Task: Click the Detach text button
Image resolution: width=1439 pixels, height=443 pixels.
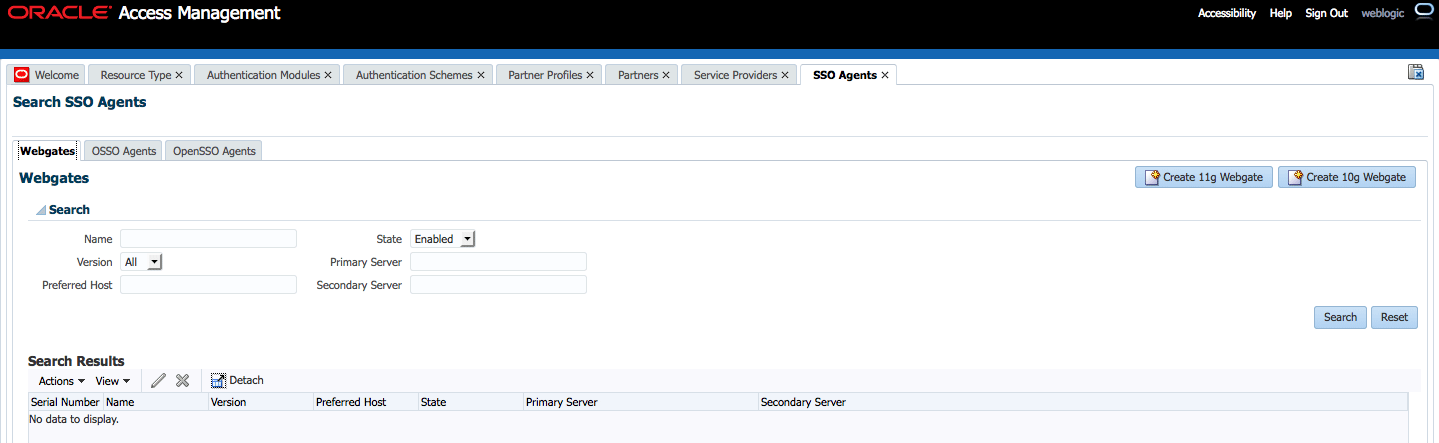Action: coord(247,380)
